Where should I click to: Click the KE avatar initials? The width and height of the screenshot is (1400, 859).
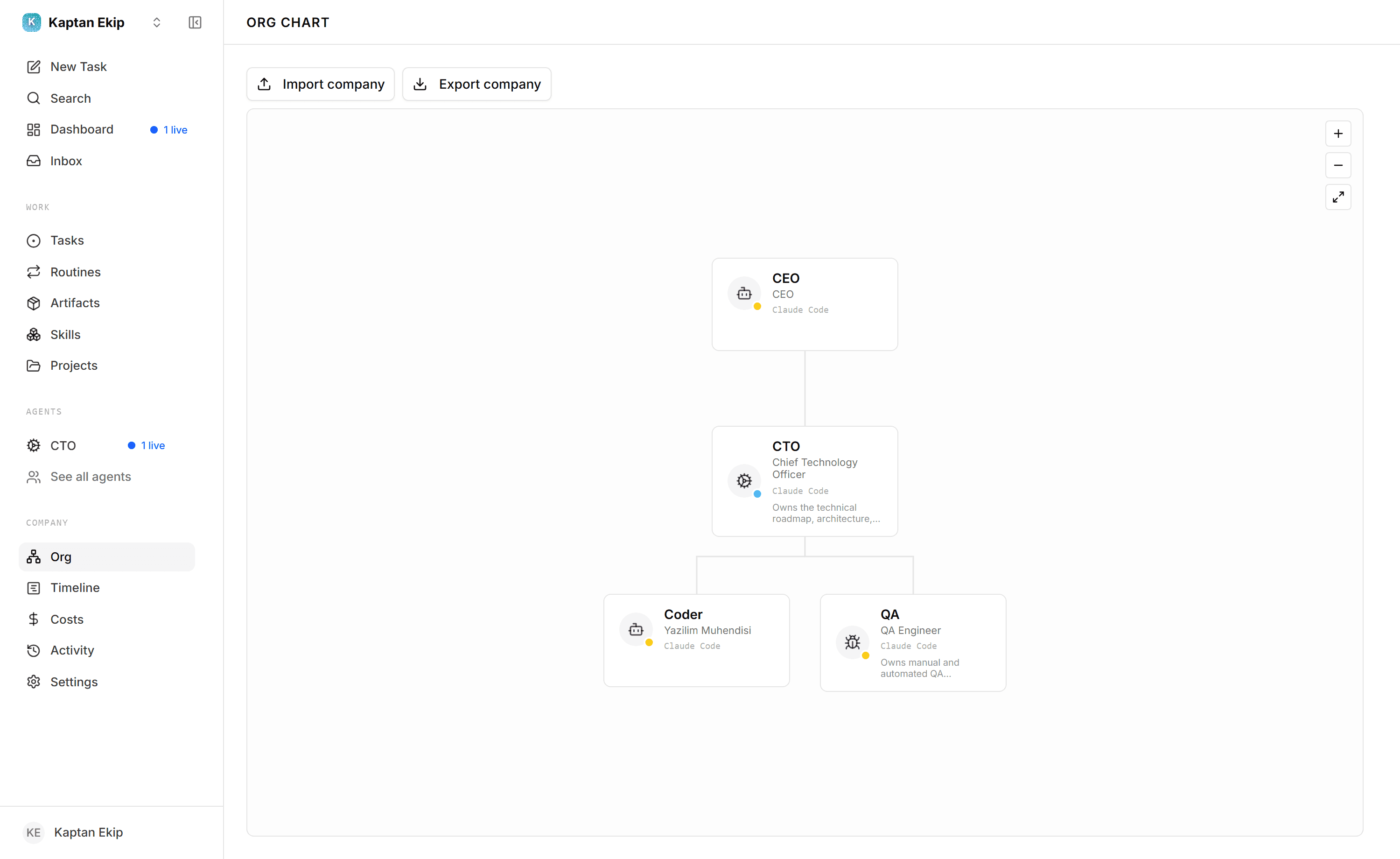pos(34,832)
